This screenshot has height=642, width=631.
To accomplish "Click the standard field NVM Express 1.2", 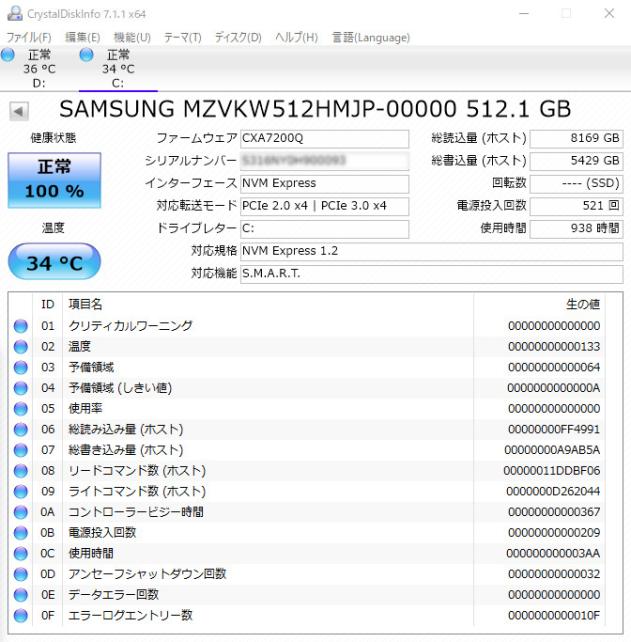I will coord(432,251).
